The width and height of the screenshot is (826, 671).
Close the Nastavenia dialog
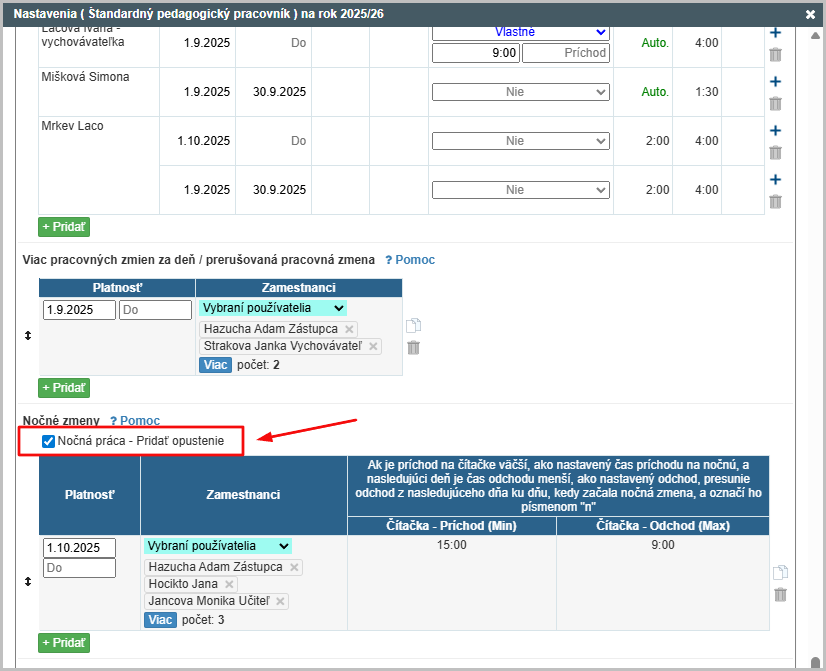click(x=810, y=14)
